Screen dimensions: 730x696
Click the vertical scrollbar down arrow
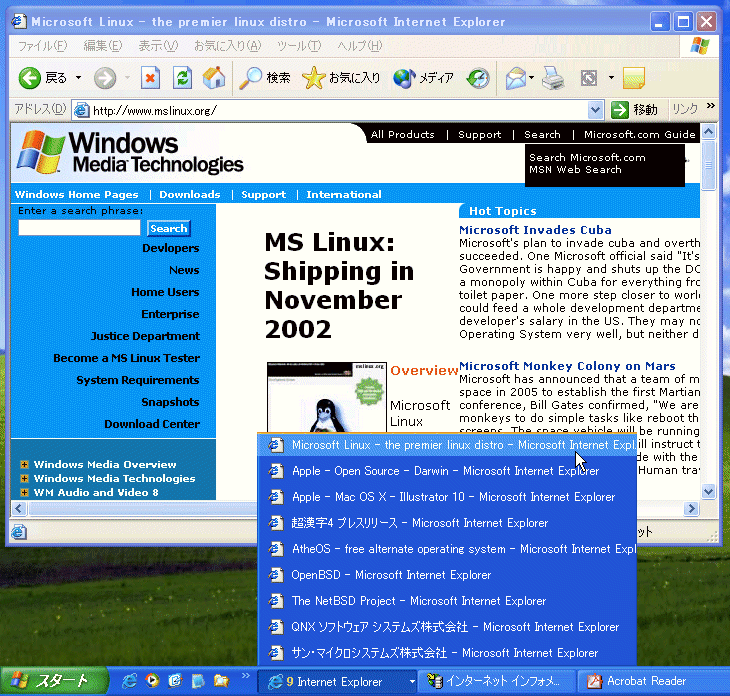pos(708,491)
